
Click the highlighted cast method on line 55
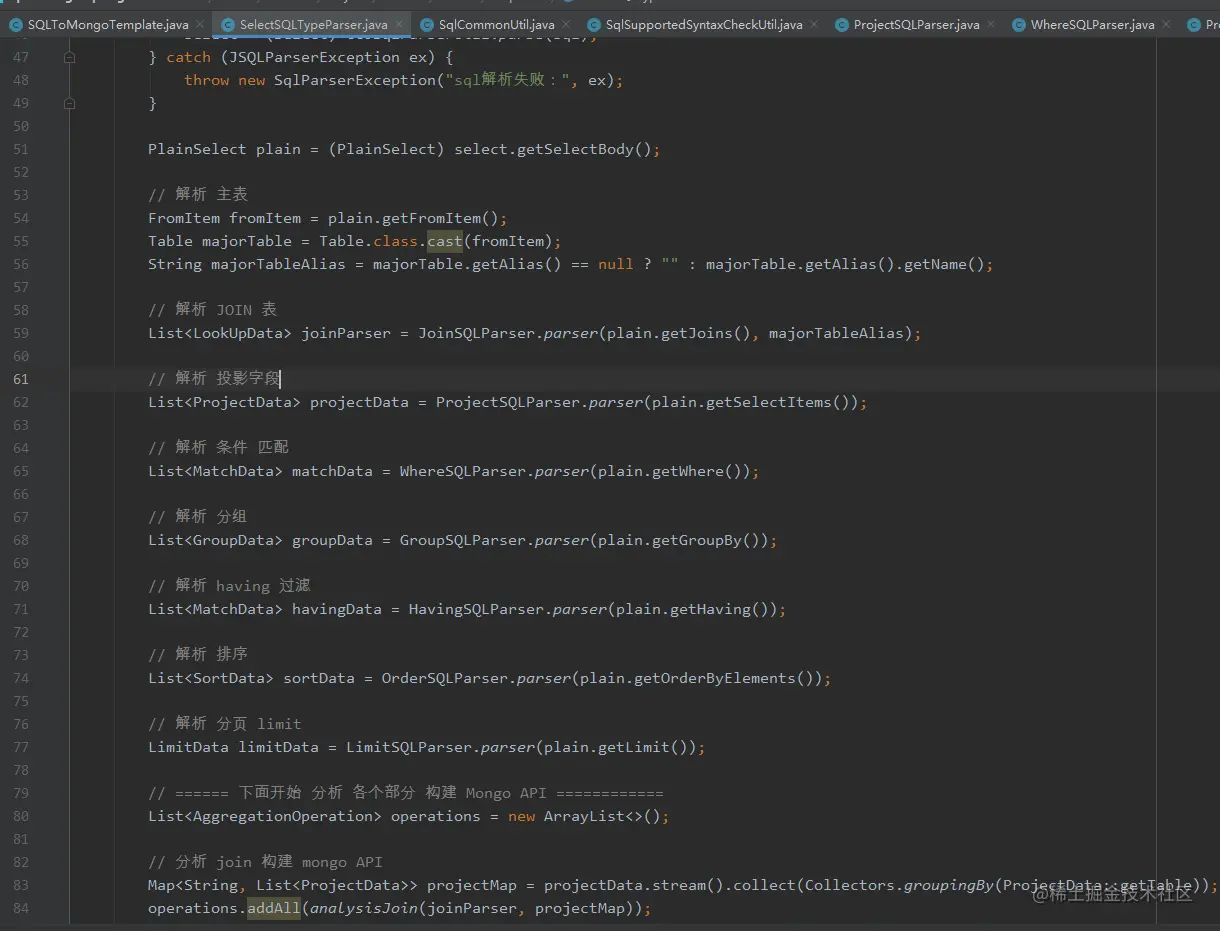point(445,241)
